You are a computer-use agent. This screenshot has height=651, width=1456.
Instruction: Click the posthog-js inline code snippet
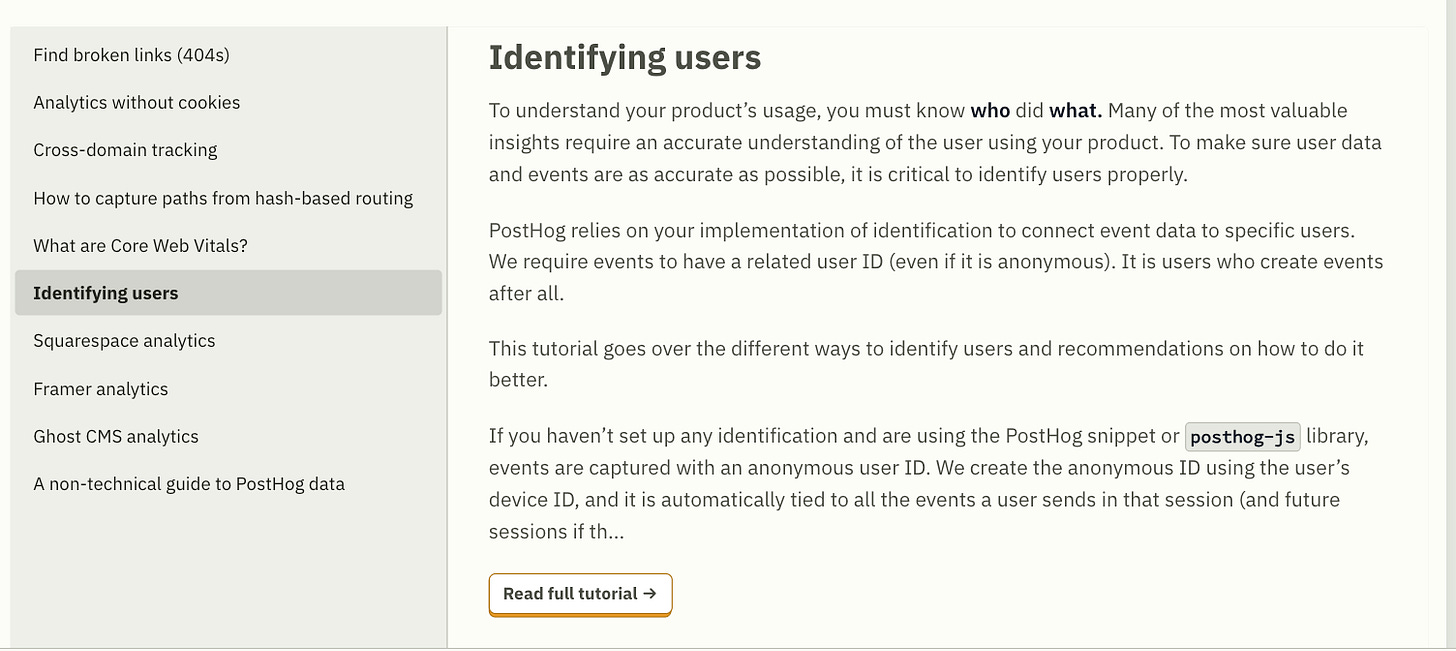tap(1243, 436)
